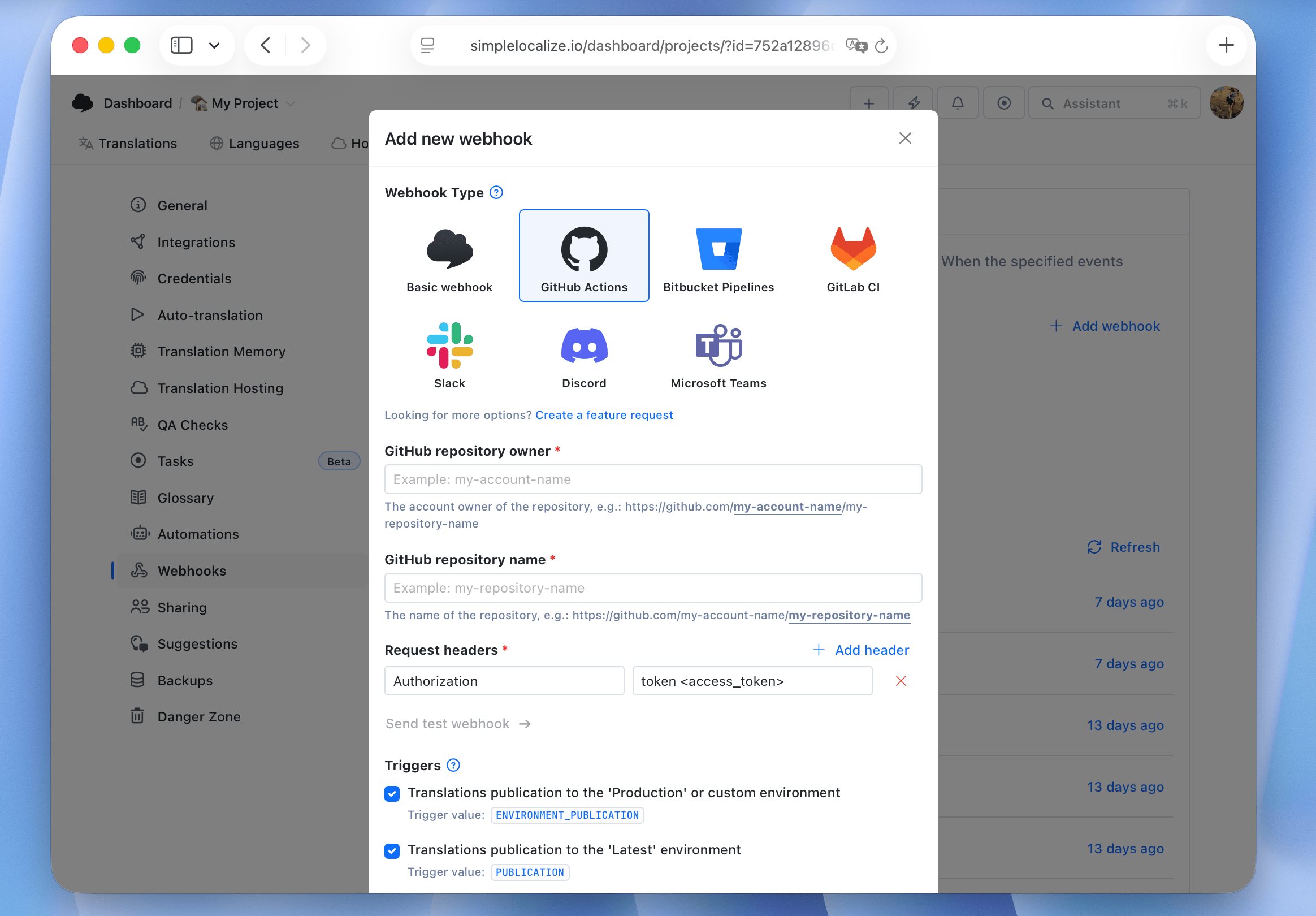Image resolution: width=1316 pixels, height=916 pixels.
Task: Select the GitHub Actions webhook type
Action: pyautogui.click(x=583, y=255)
